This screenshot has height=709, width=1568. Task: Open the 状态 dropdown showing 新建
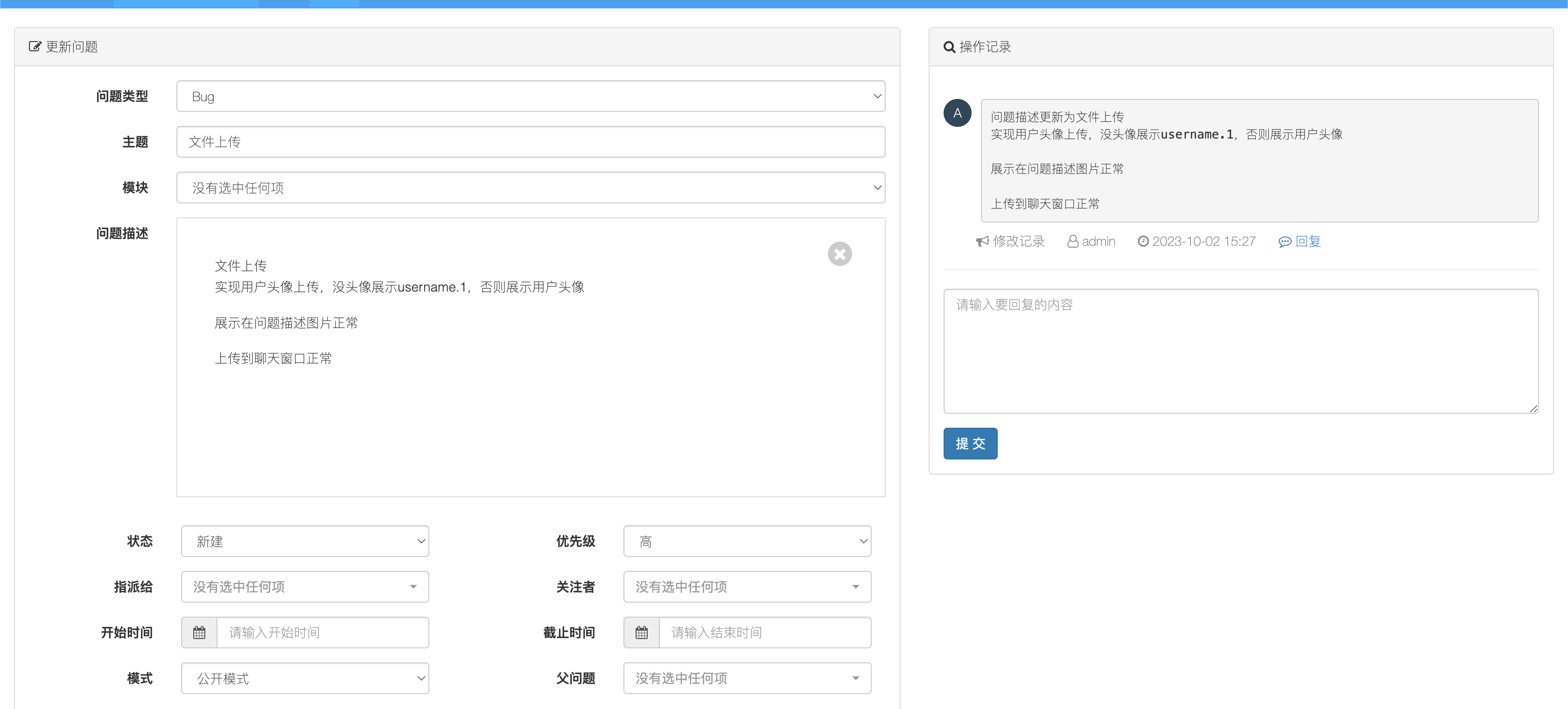coord(305,541)
